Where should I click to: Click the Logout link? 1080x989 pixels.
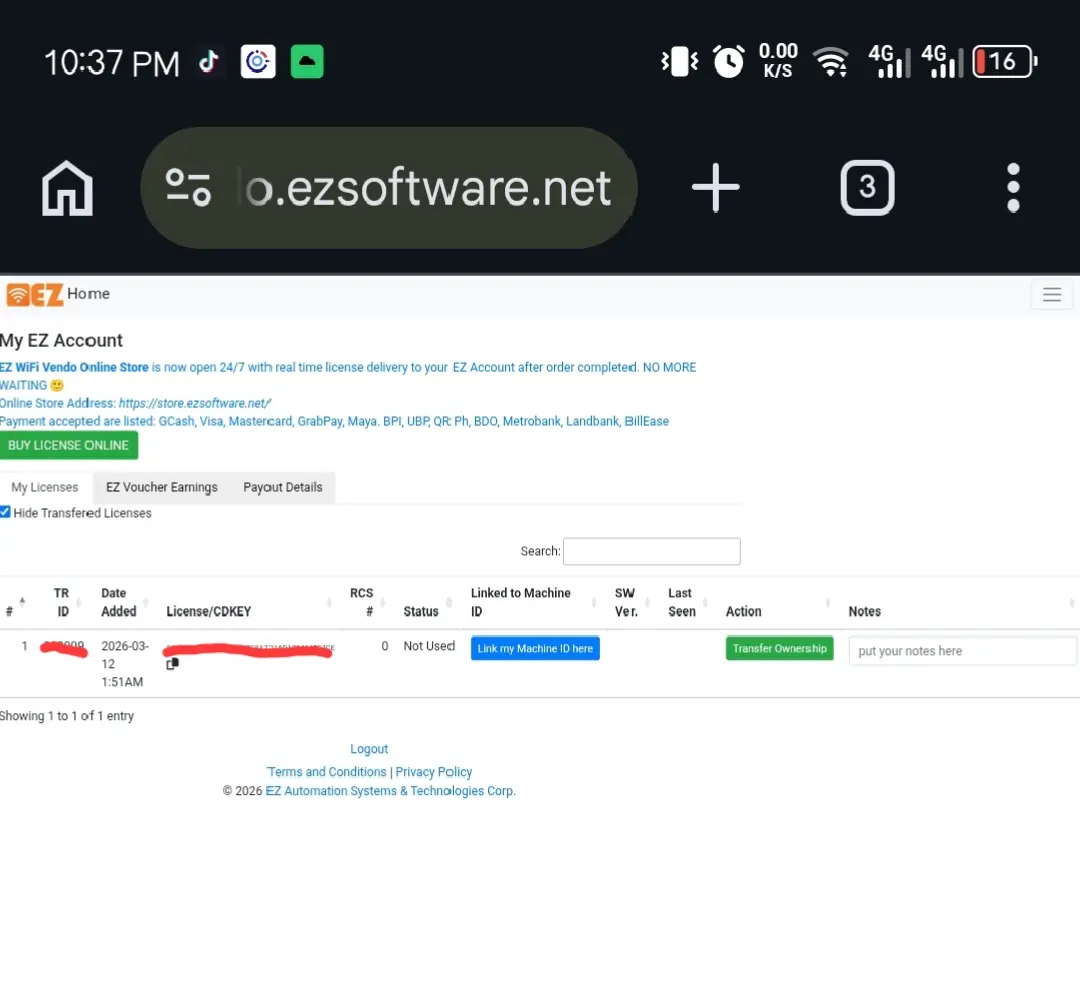pos(369,749)
